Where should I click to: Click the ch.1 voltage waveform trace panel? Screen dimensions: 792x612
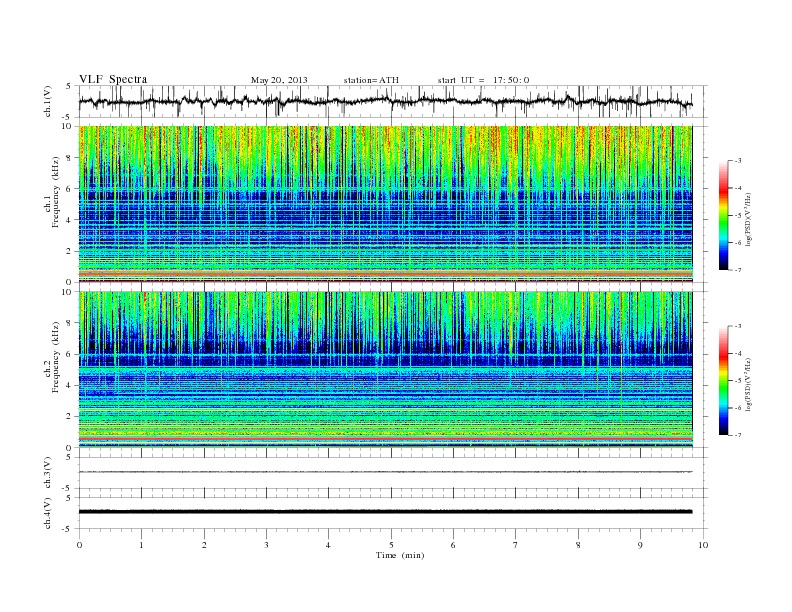(392, 101)
